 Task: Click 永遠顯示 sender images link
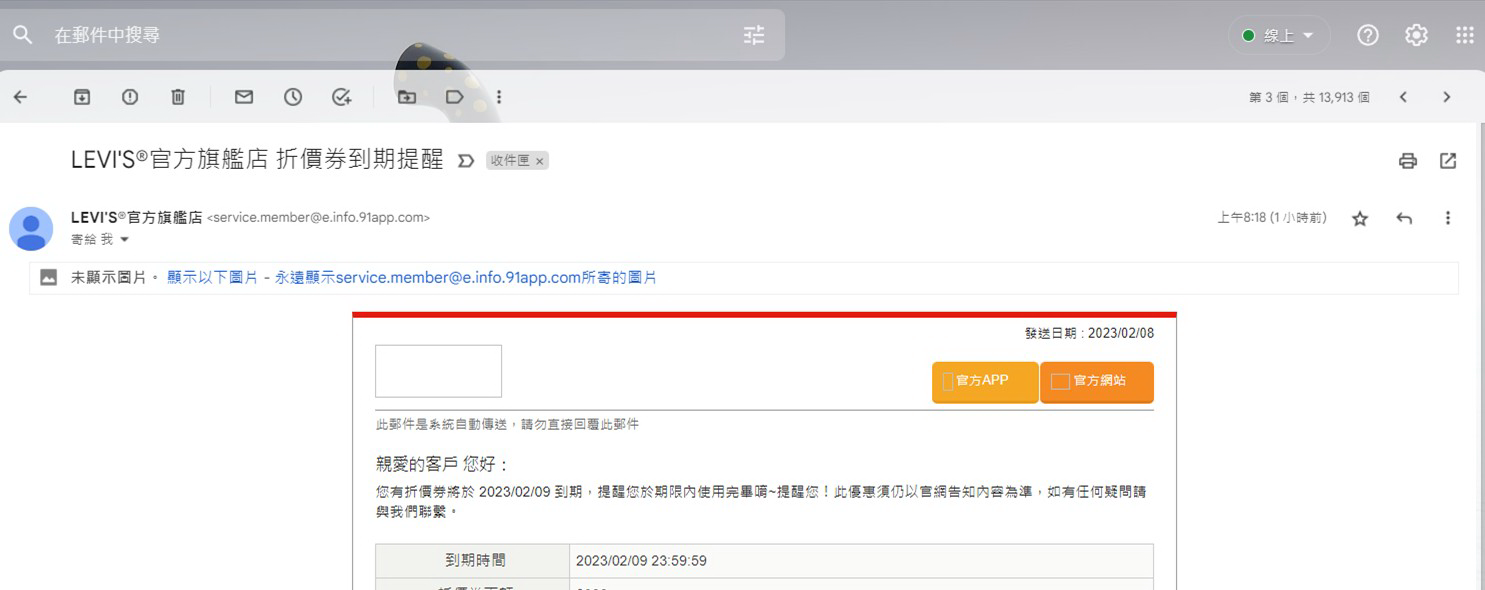466,278
